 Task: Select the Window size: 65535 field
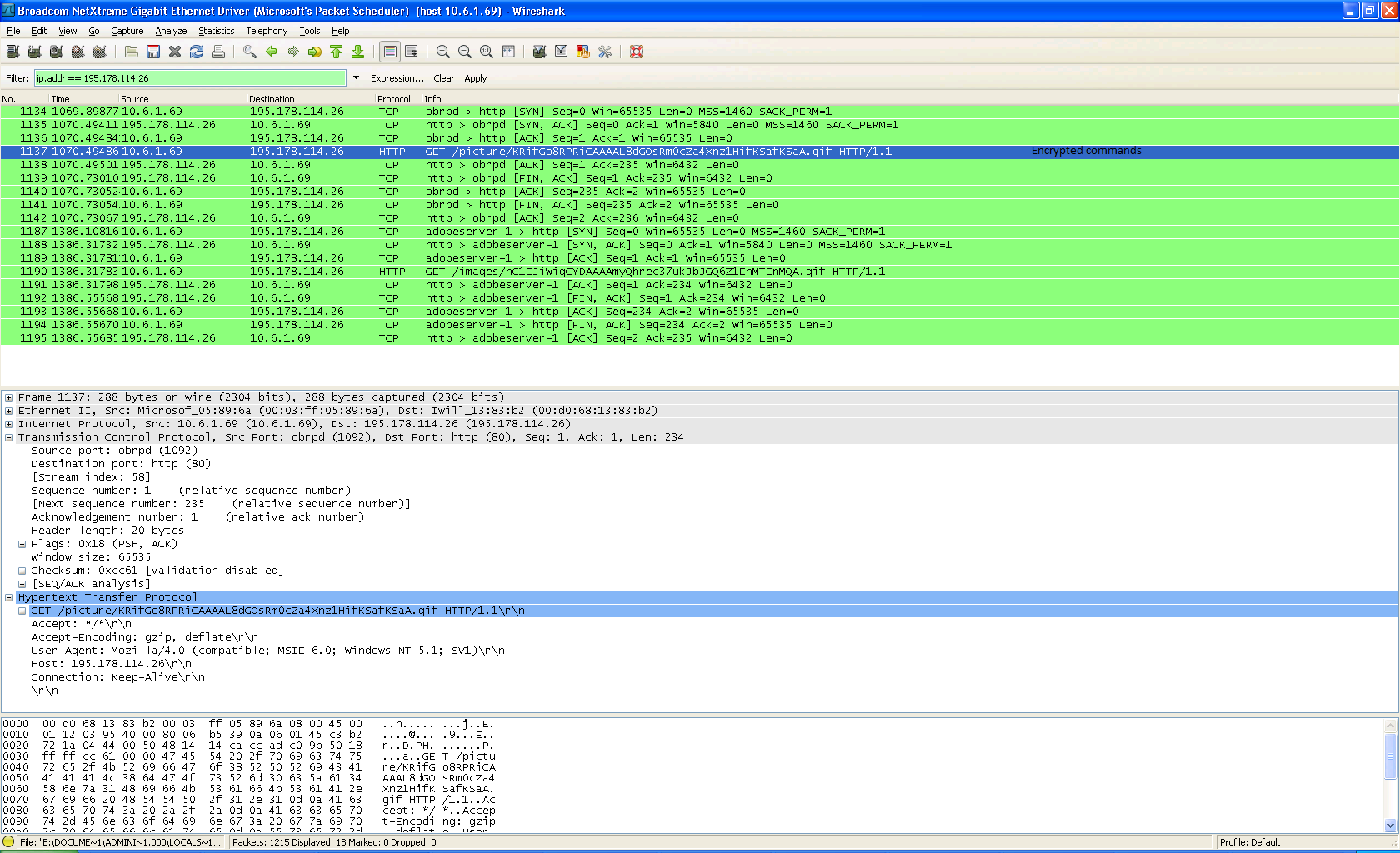point(92,557)
